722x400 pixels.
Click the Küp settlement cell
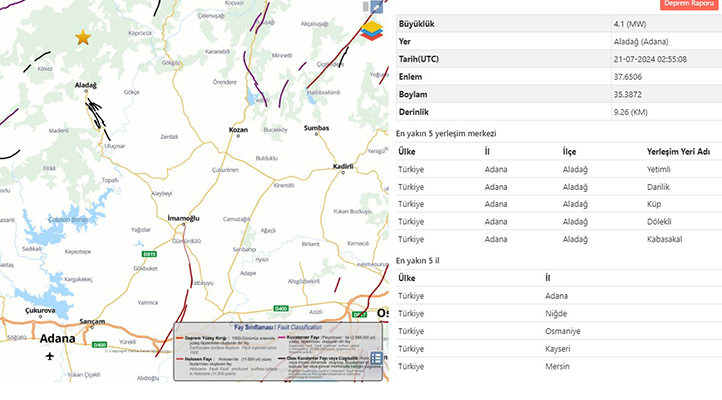(654, 204)
